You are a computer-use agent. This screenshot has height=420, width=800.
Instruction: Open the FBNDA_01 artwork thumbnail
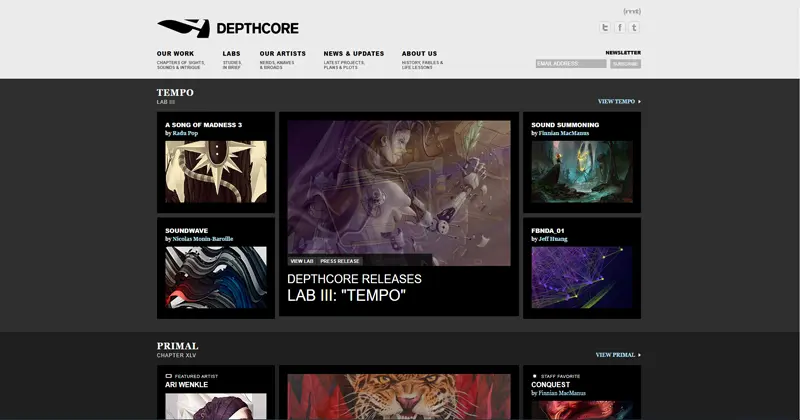(582, 278)
